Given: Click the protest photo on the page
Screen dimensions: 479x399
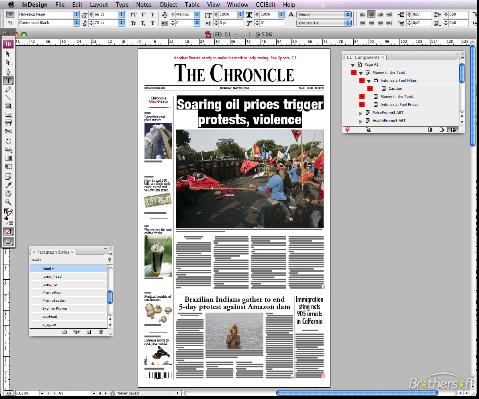Looking at the screenshot, I should tap(250, 179).
